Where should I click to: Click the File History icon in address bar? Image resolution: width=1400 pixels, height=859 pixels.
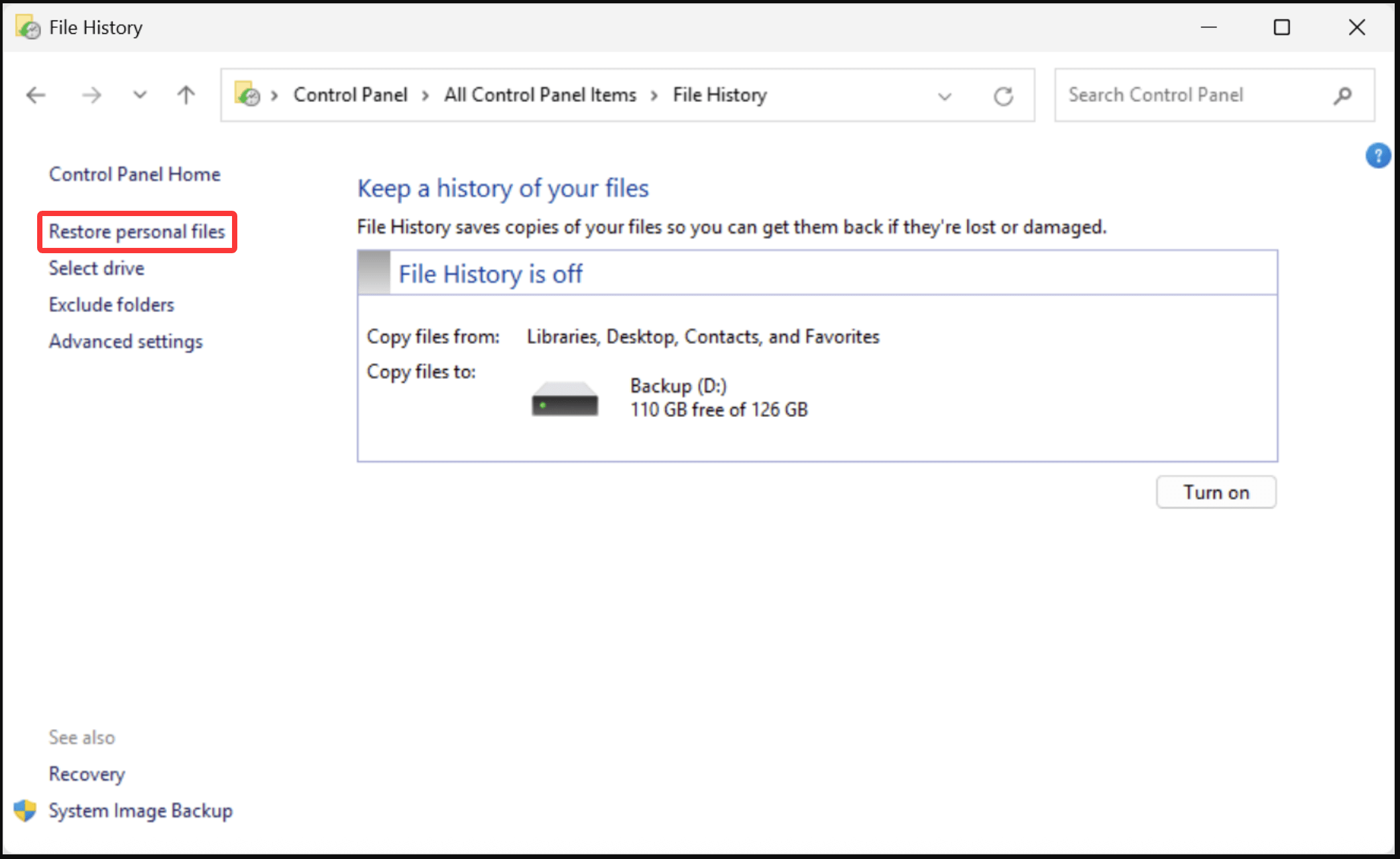tap(248, 95)
